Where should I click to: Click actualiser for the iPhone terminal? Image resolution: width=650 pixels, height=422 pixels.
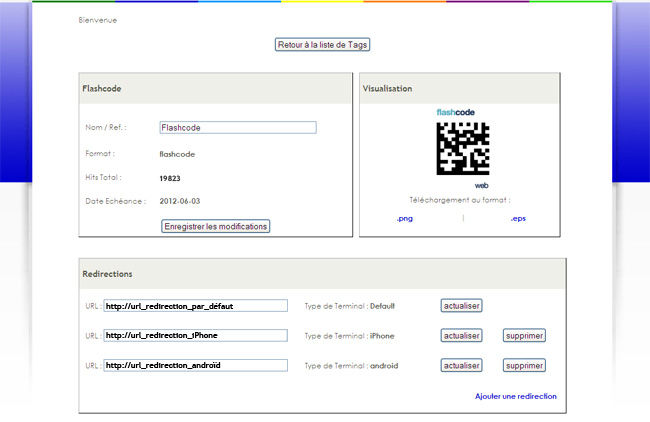click(x=461, y=336)
